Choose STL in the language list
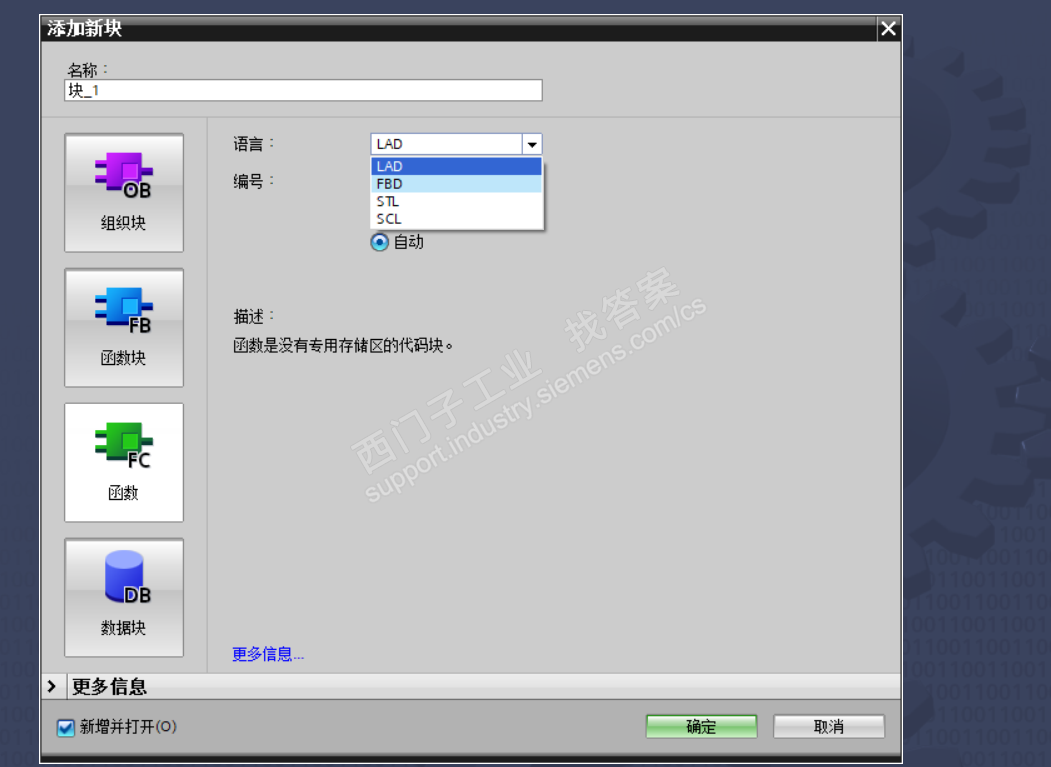This screenshot has width=1051, height=767. point(456,201)
